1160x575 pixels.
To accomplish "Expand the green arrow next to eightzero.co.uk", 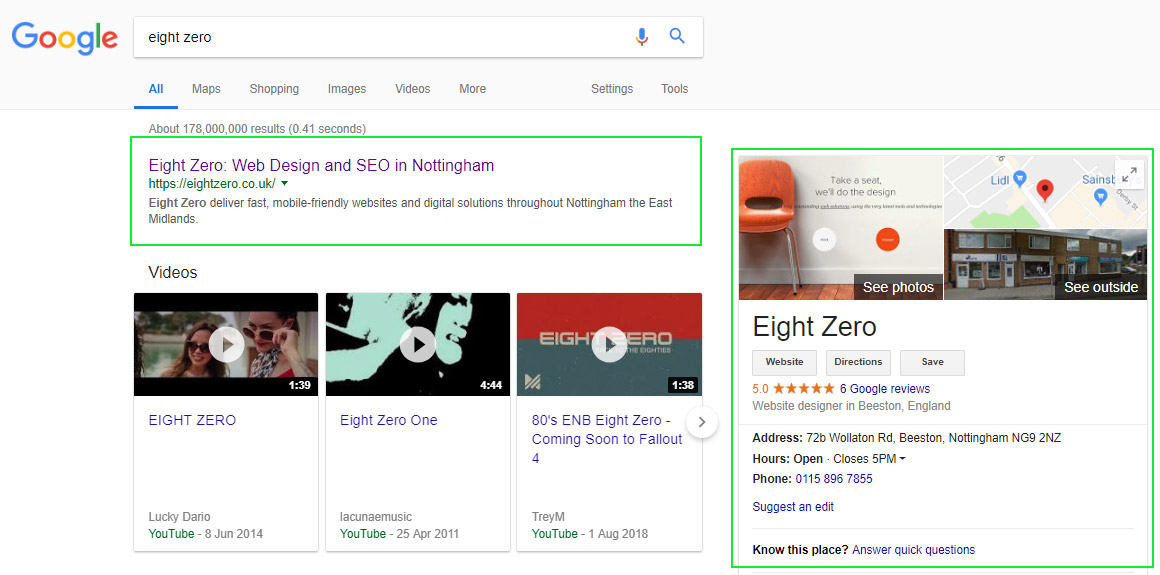I will [284, 183].
